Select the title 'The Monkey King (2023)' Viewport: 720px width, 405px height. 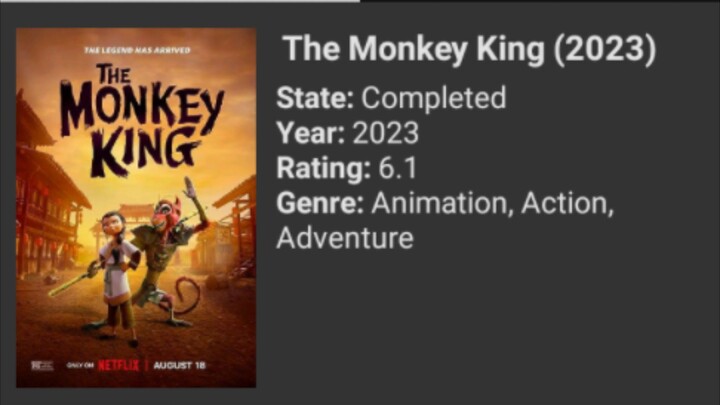(x=469, y=51)
